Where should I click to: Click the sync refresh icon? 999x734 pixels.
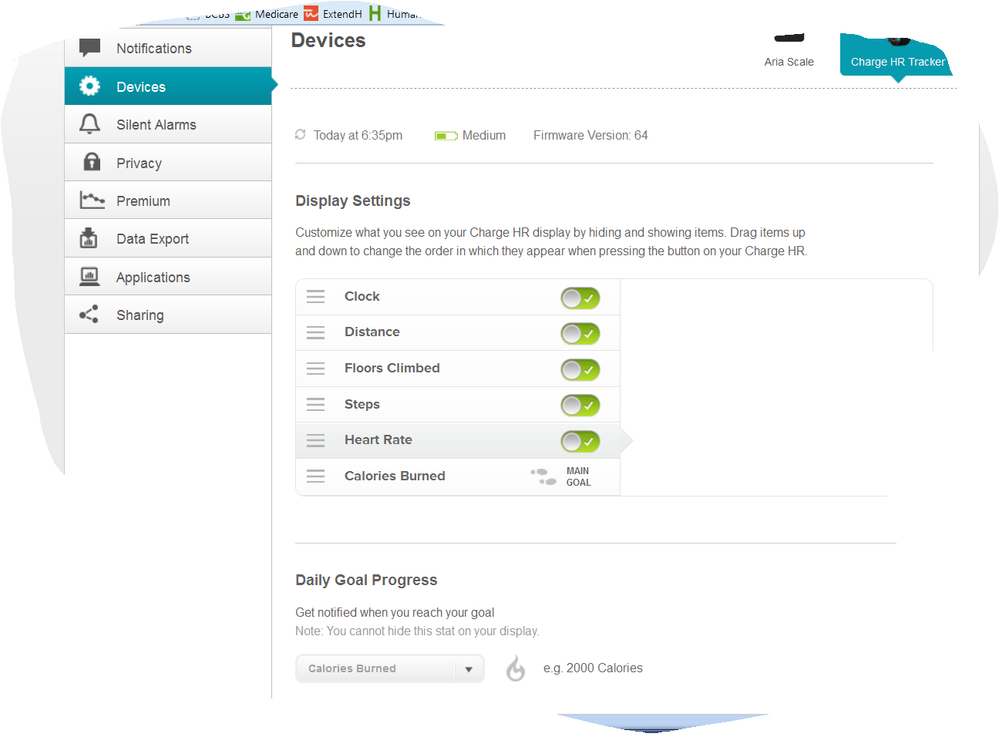(x=300, y=134)
